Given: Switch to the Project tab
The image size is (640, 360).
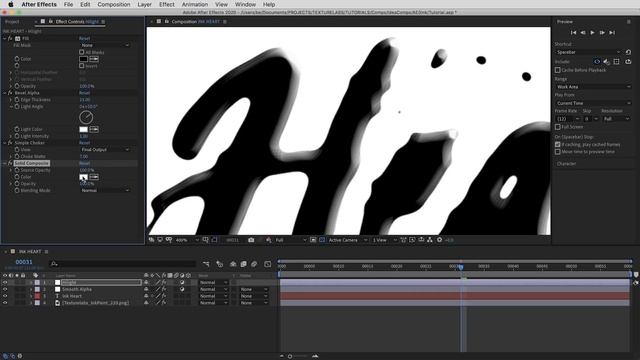Looking at the screenshot, I should tap(12, 22).
